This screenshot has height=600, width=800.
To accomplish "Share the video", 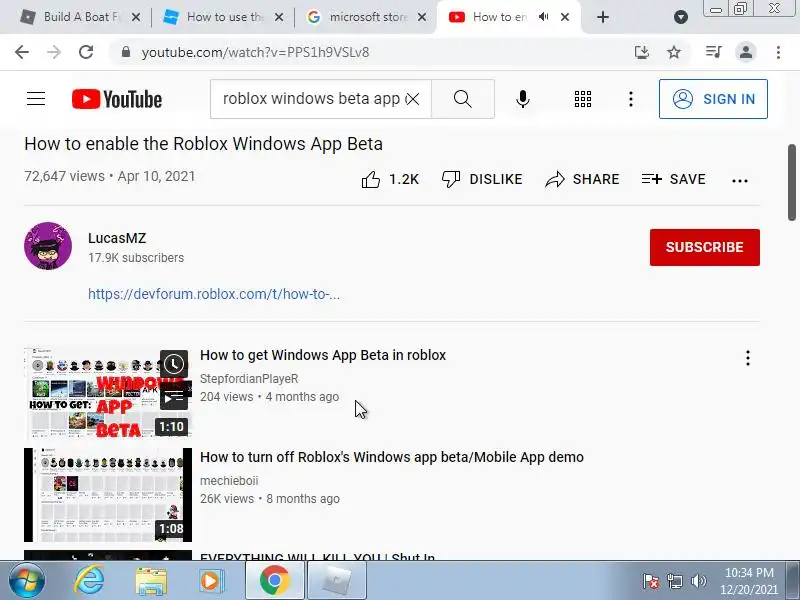I will (x=582, y=179).
